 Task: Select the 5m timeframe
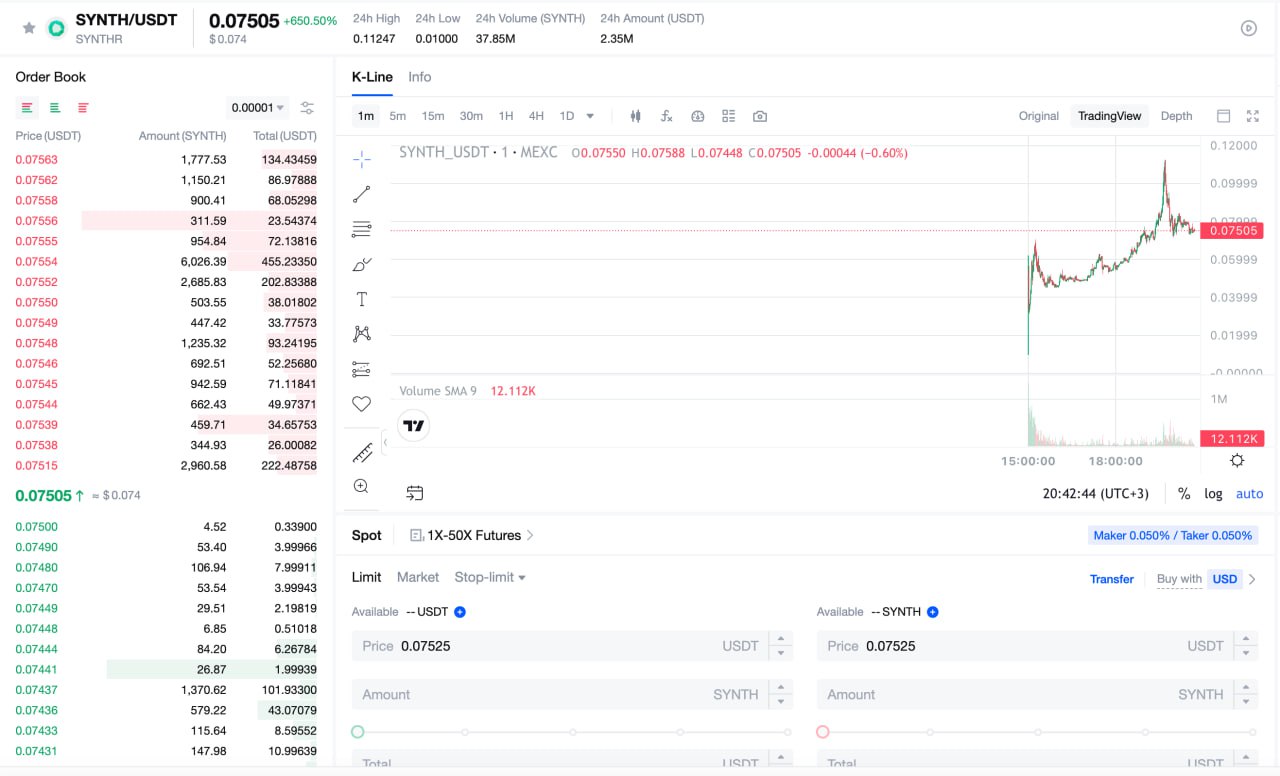click(x=398, y=116)
